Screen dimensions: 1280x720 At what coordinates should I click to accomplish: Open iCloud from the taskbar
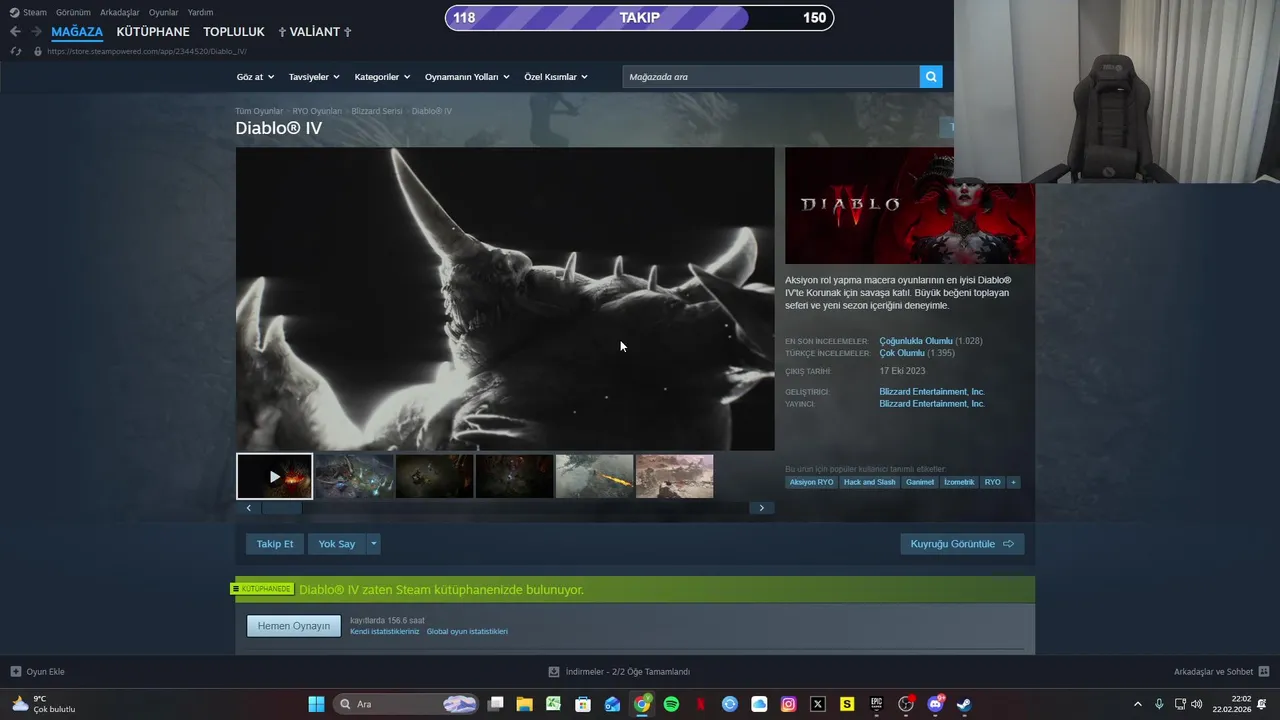[x=759, y=704]
